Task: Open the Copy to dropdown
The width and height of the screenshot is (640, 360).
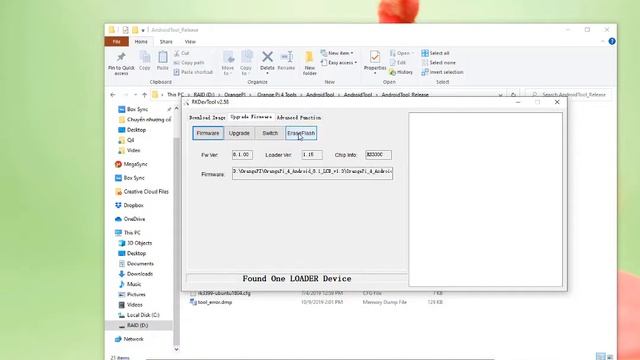Action: tap(246, 63)
